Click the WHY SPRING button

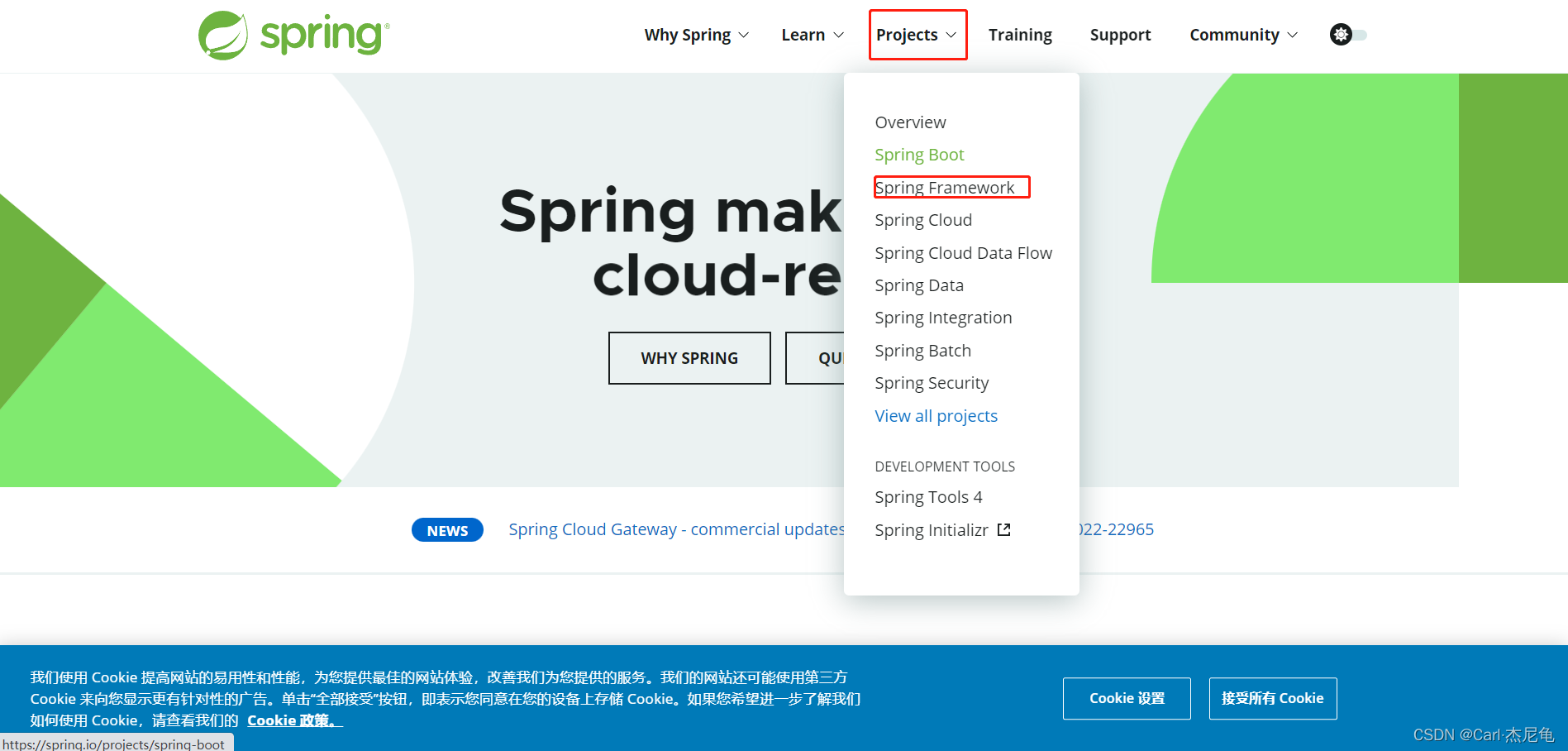pos(689,358)
